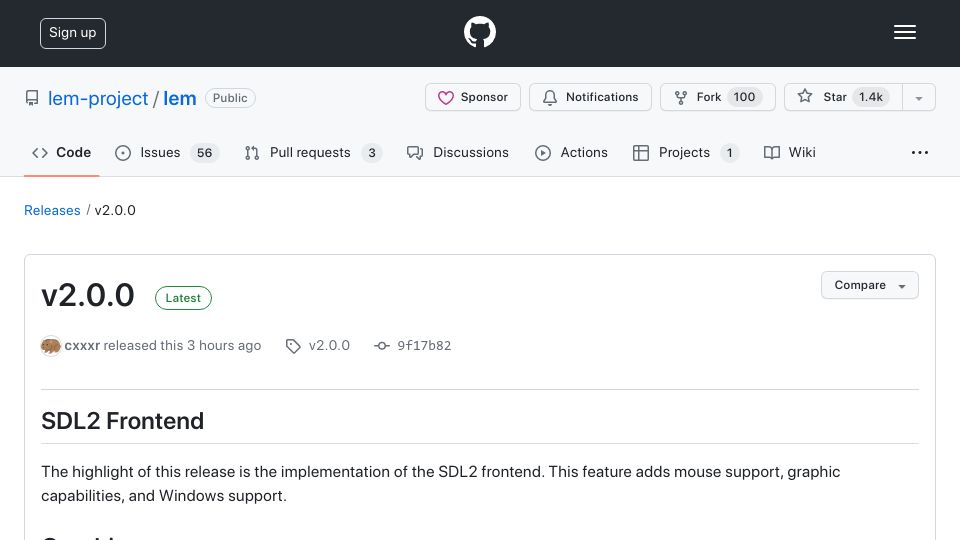
Task: Click the Projects count badge 1
Action: point(729,153)
